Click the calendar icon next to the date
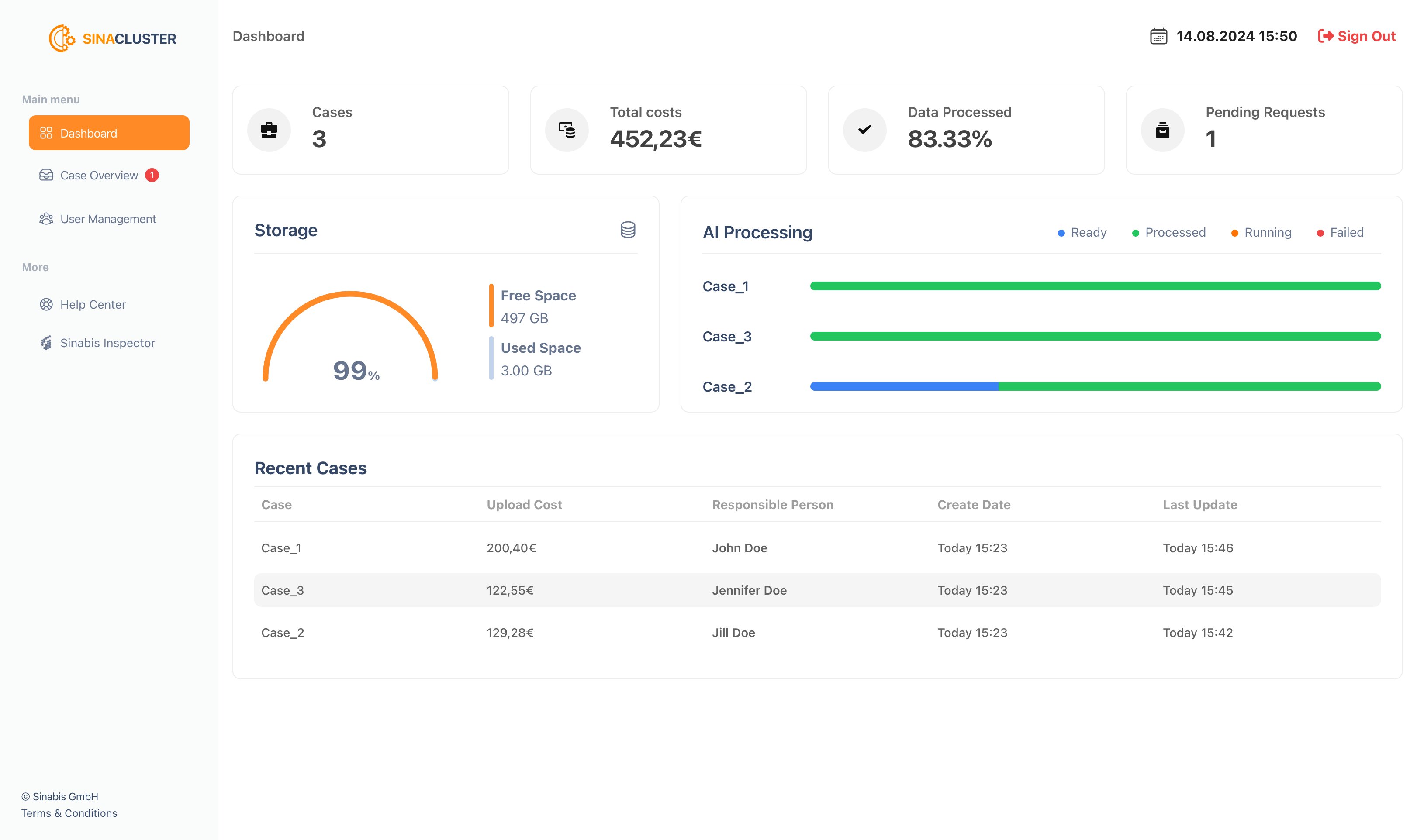 pos(1158,36)
